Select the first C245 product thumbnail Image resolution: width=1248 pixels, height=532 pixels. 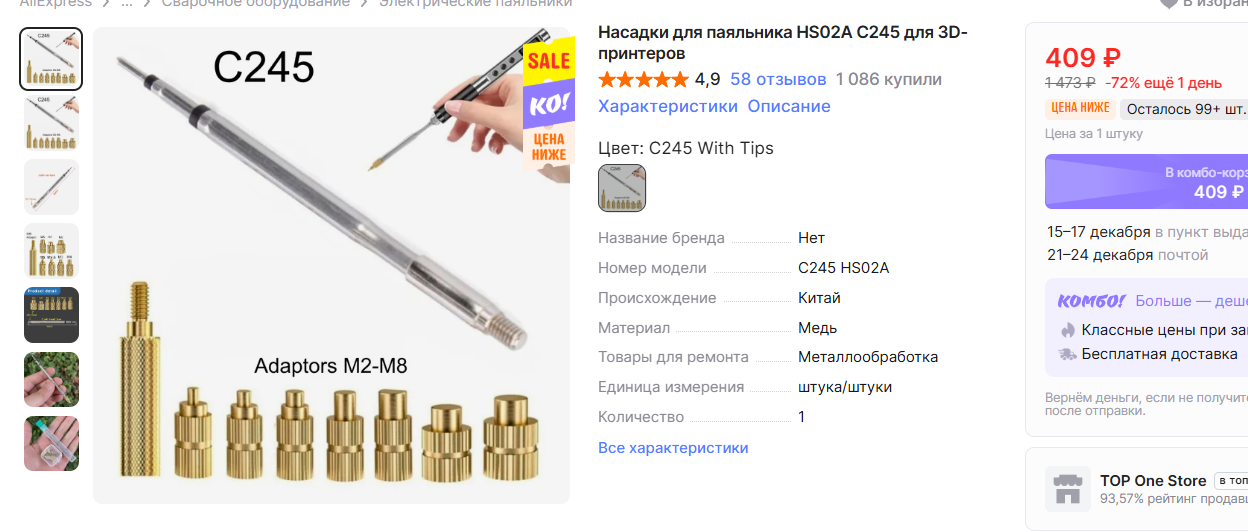click(51, 59)
